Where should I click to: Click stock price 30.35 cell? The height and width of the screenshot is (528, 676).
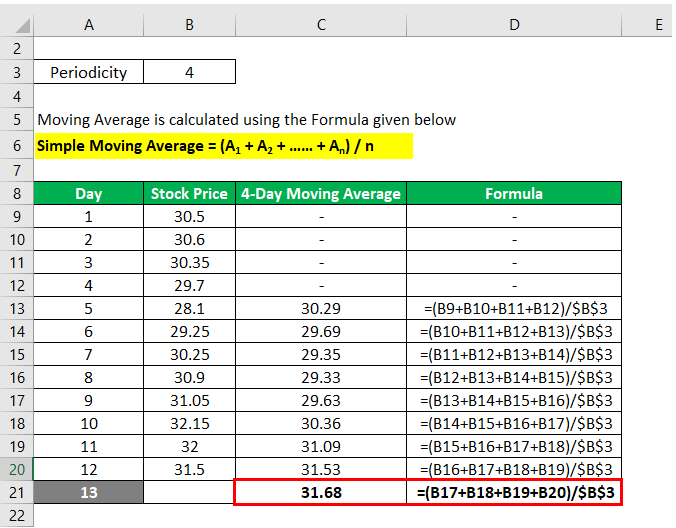[189, 262]
